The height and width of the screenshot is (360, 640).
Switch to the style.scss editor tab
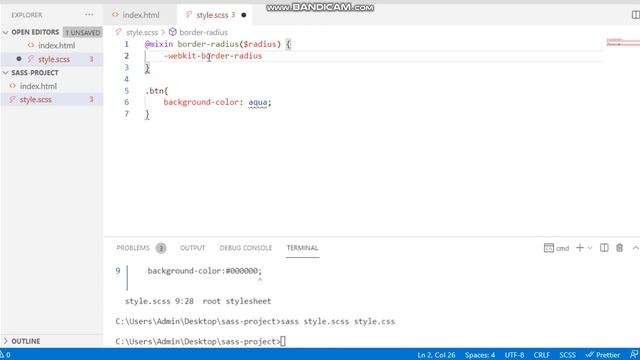tap(212, 15)
